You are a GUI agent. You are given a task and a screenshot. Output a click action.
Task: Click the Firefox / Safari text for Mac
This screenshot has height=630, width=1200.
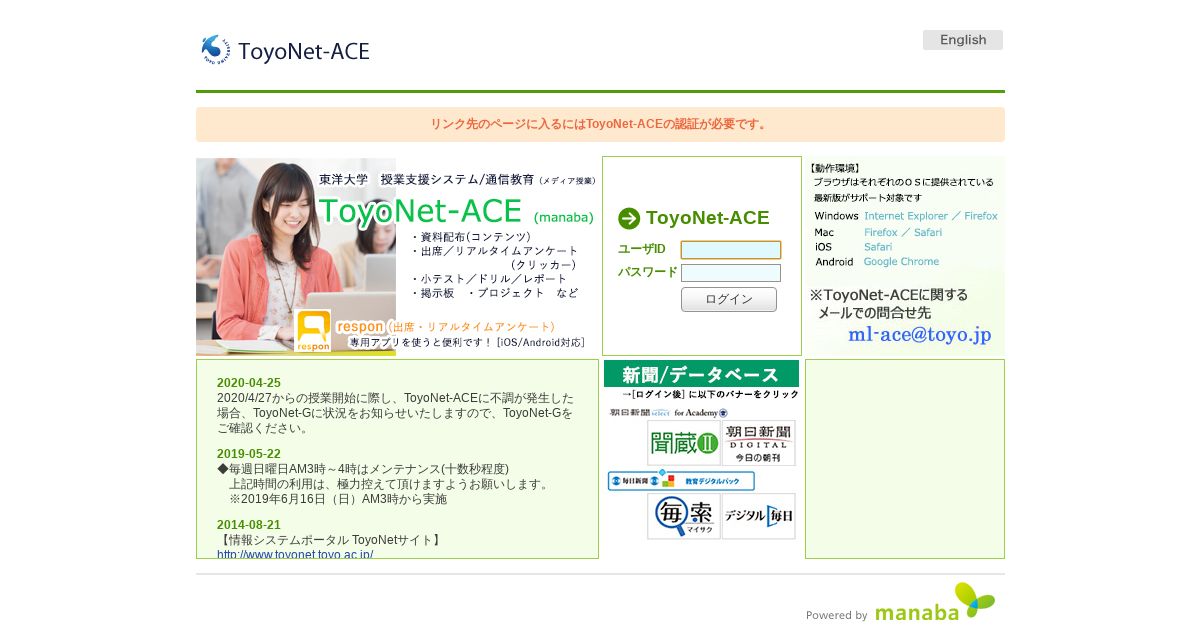tap(903, 232)
